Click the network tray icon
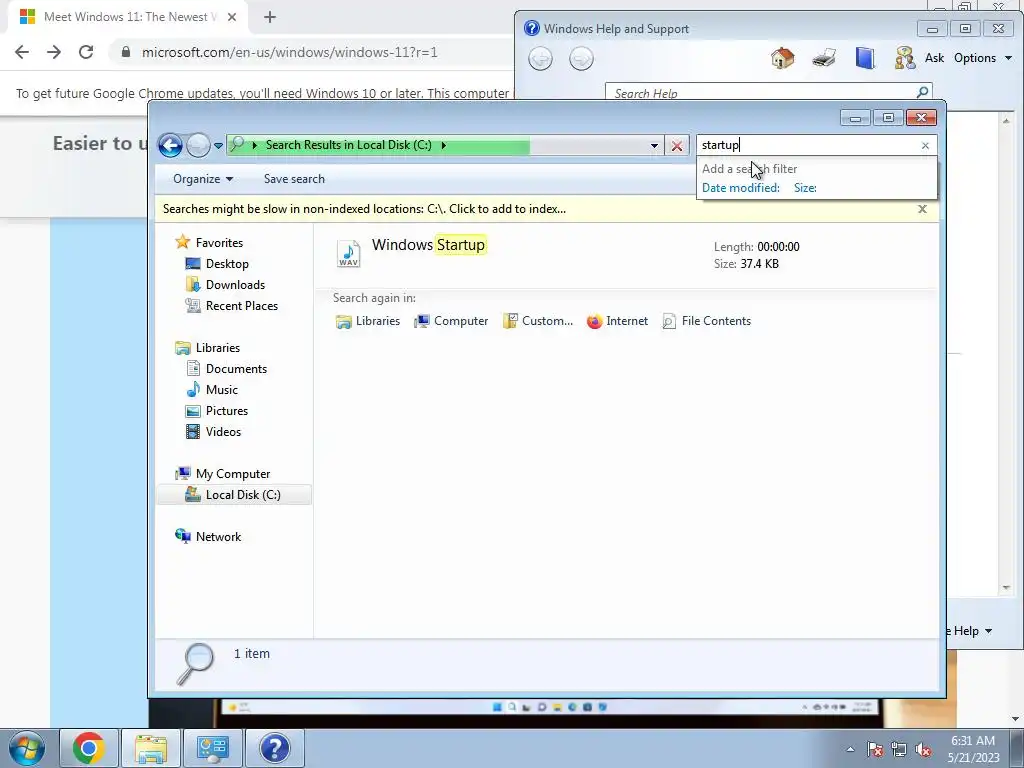This screenshot has height=768, width=1024. 899,749
